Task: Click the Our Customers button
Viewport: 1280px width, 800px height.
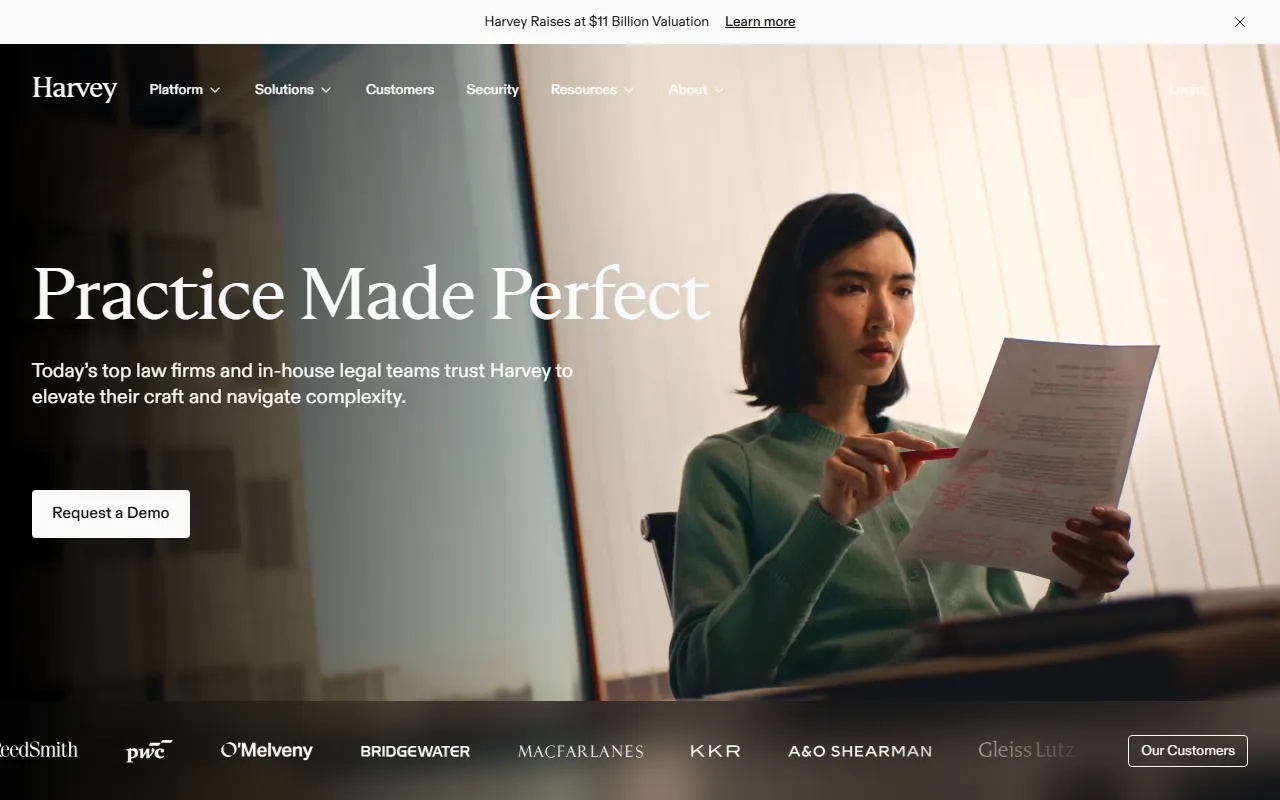Action: click(x=1188, y=751)
